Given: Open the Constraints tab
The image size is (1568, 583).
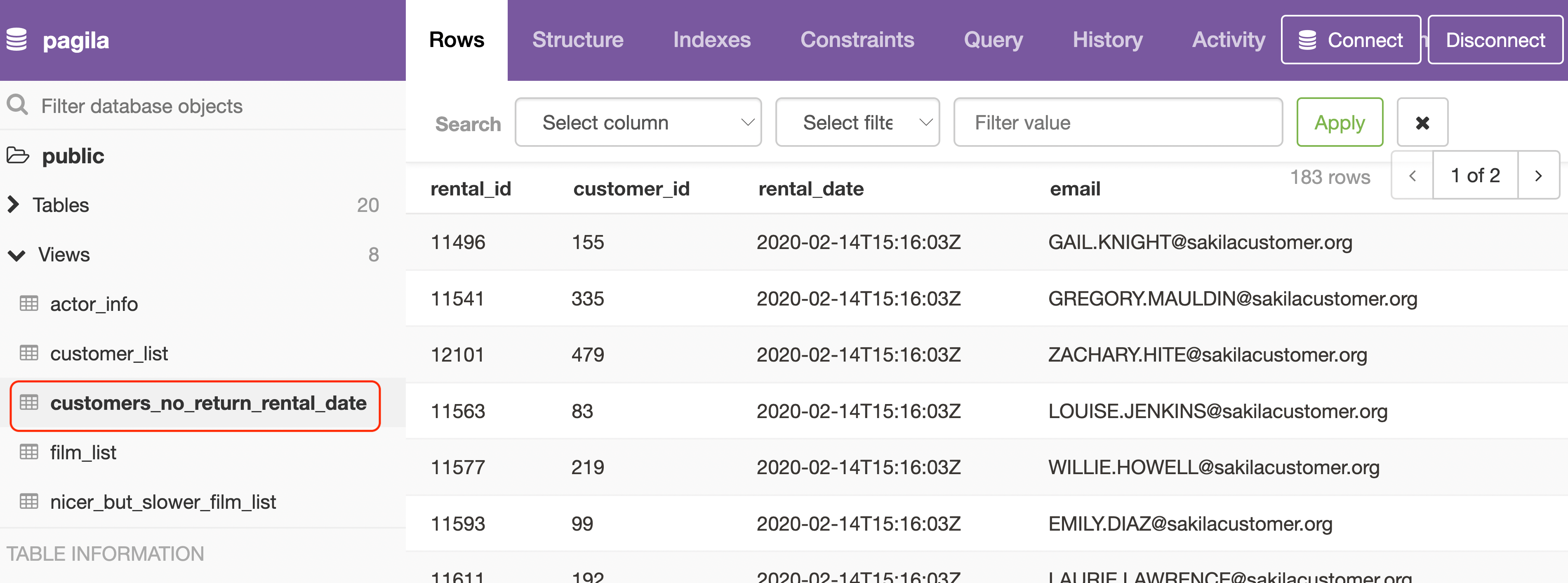Looking at the screenshot, I should tap(857, 40).
